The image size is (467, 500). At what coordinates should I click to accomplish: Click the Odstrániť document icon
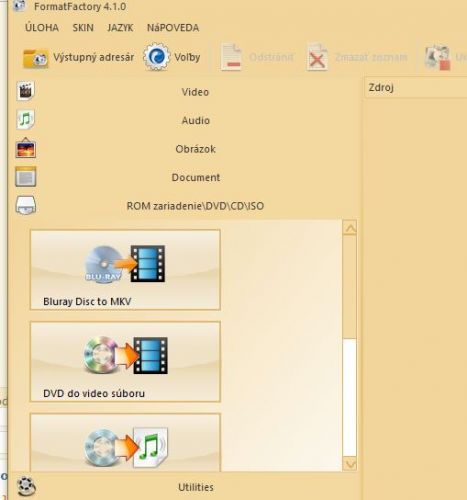tap(231, 57)
